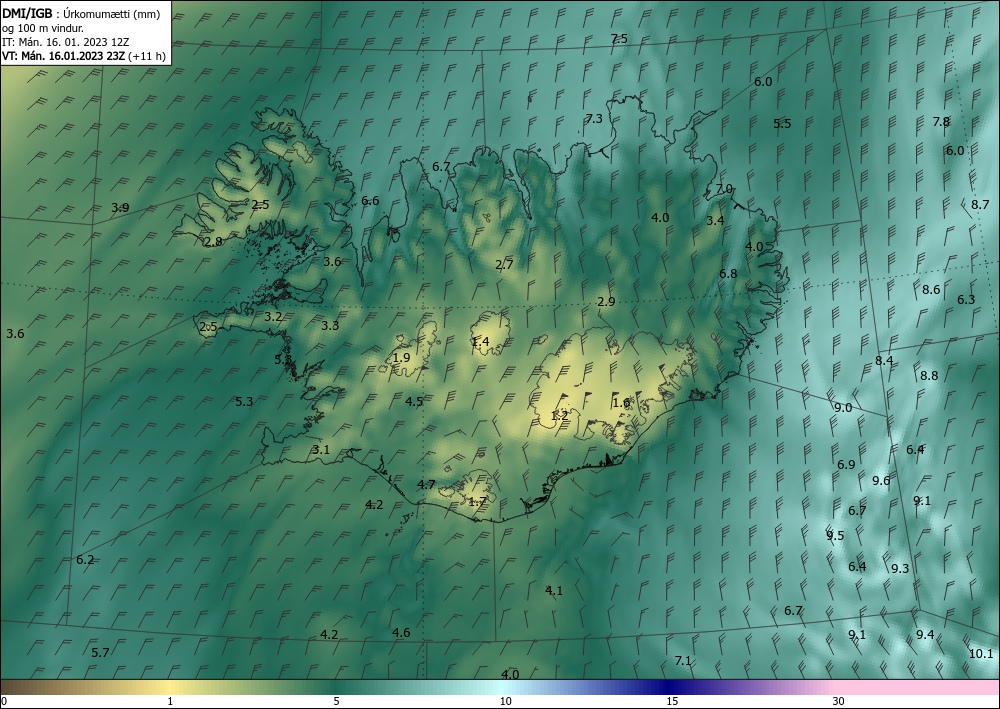1000x709 pixels.
Task: Click the 9.4 value on the map
Action: point(925,634)
